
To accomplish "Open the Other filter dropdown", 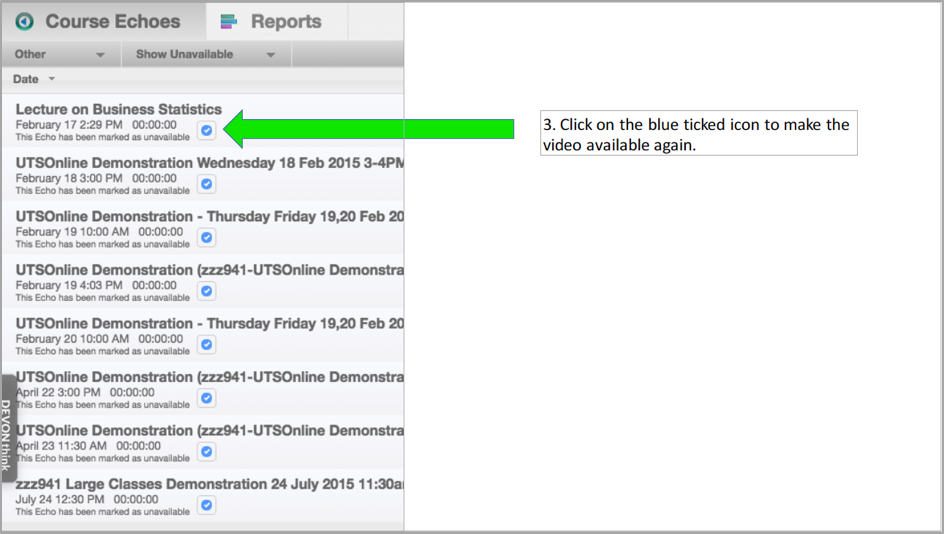I will click(x=60, y=54).
